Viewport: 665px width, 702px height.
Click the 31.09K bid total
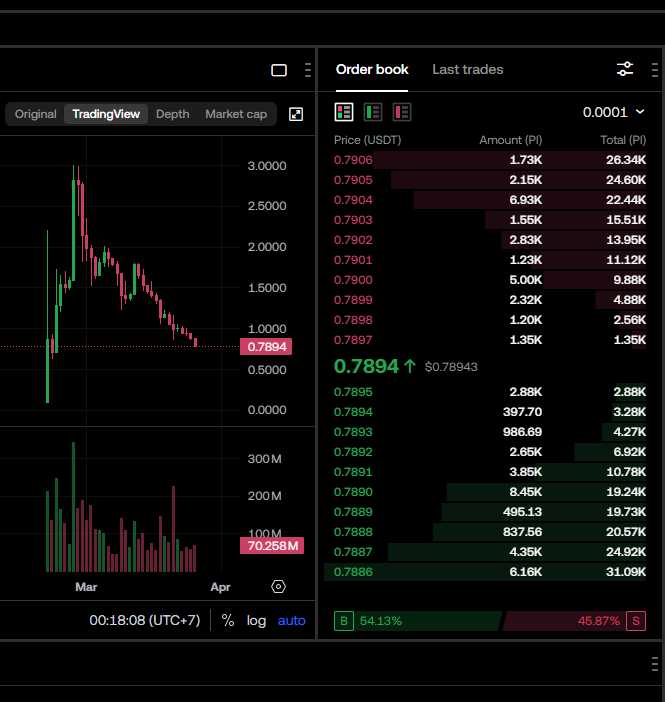(626, 572)
